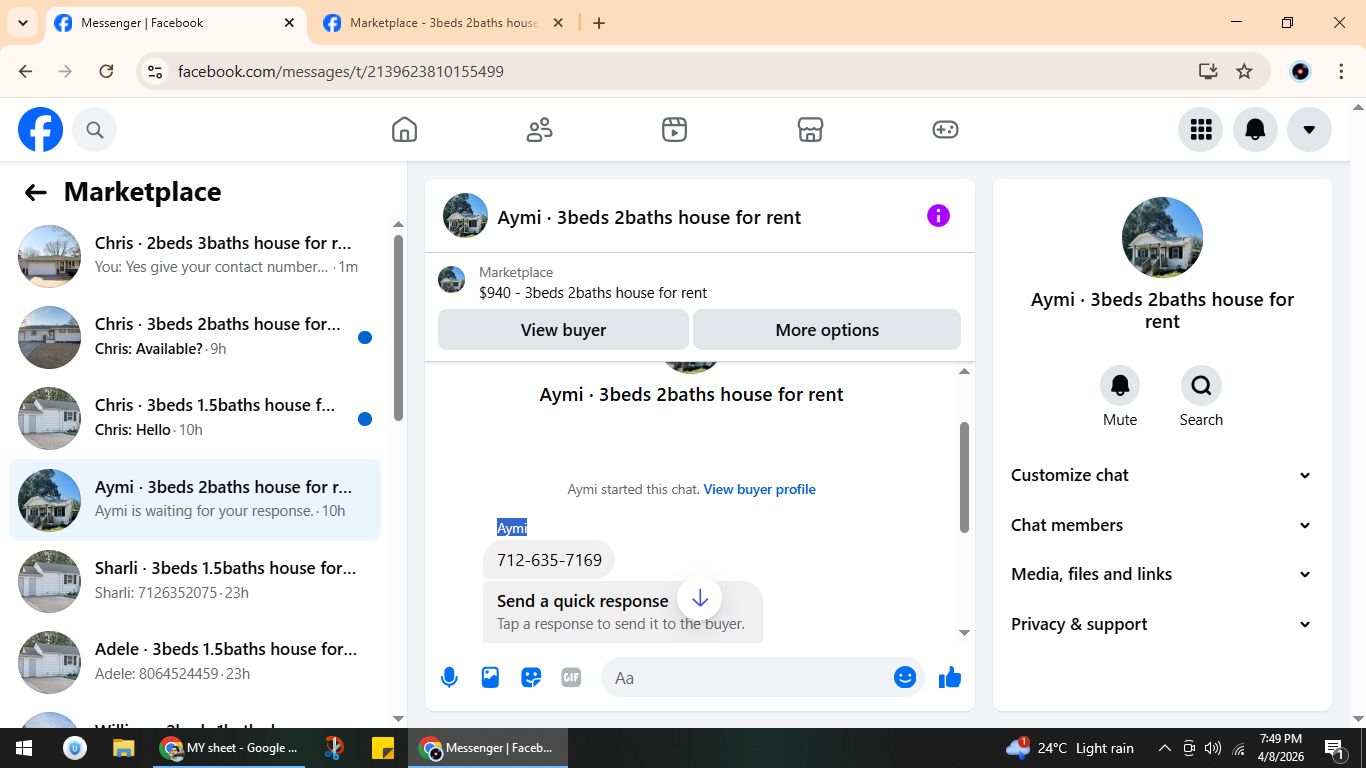Jump to latest message with down arrow

[700, 598]
